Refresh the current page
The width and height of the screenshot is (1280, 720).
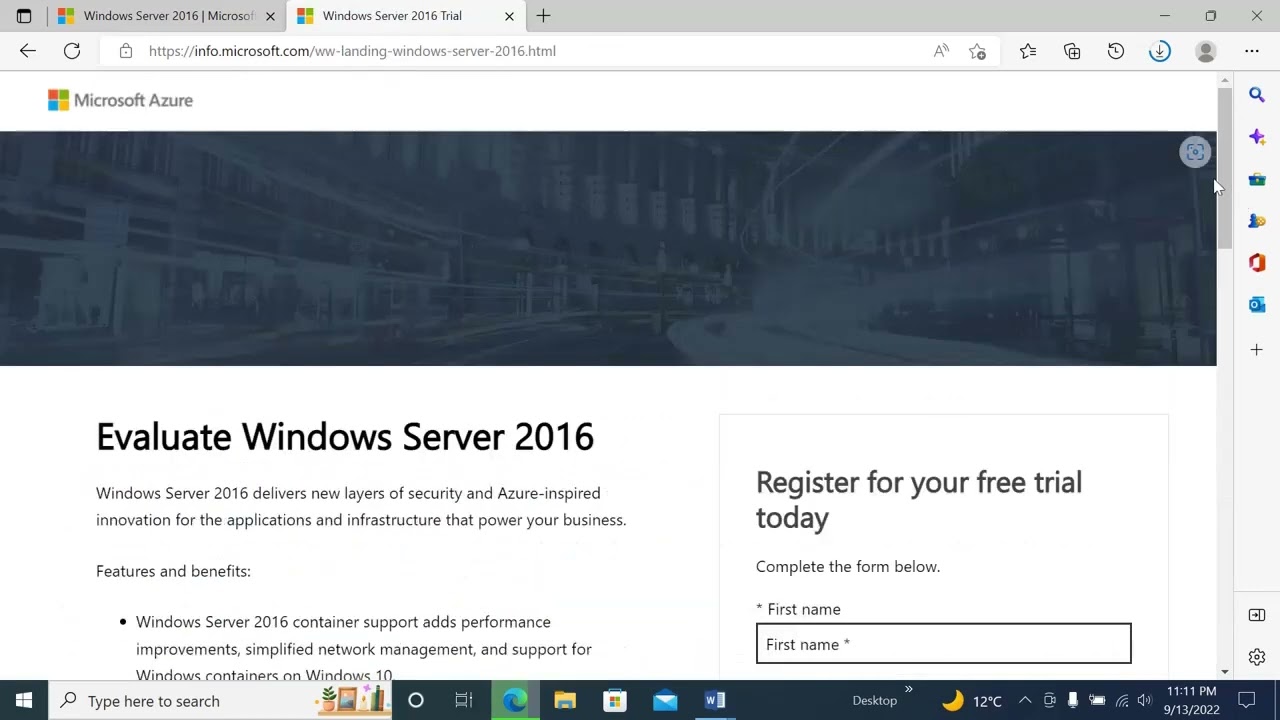click(72, 51)
